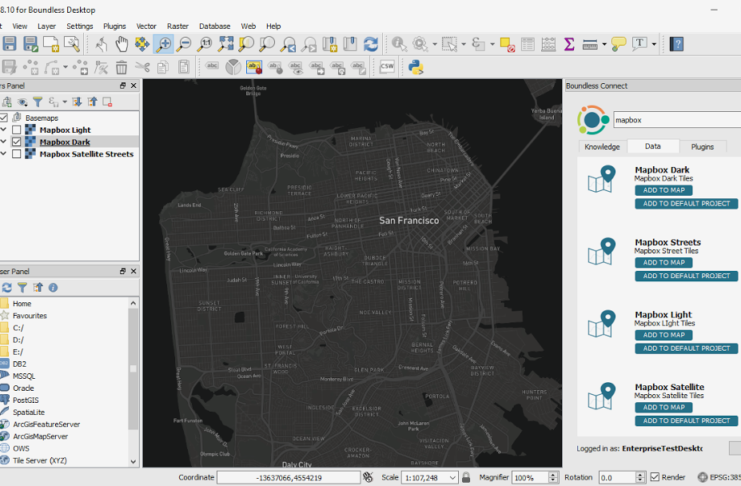Open the Vector menu
Image resolution: width=741 pixels, height=486 pixels.
(146, 26)
